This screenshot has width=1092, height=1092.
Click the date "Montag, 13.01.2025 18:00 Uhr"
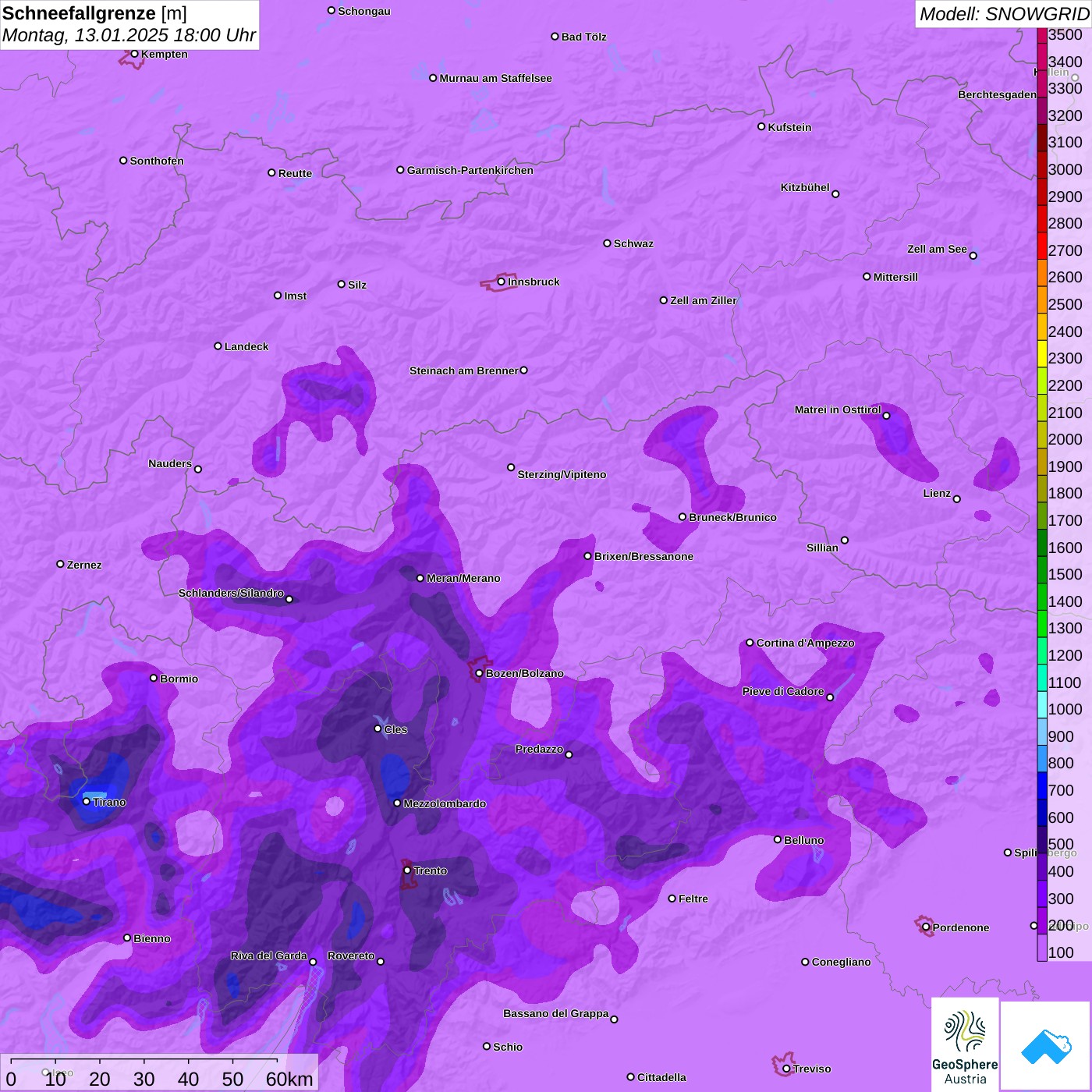pyautogui.click(x=129, y=35)
